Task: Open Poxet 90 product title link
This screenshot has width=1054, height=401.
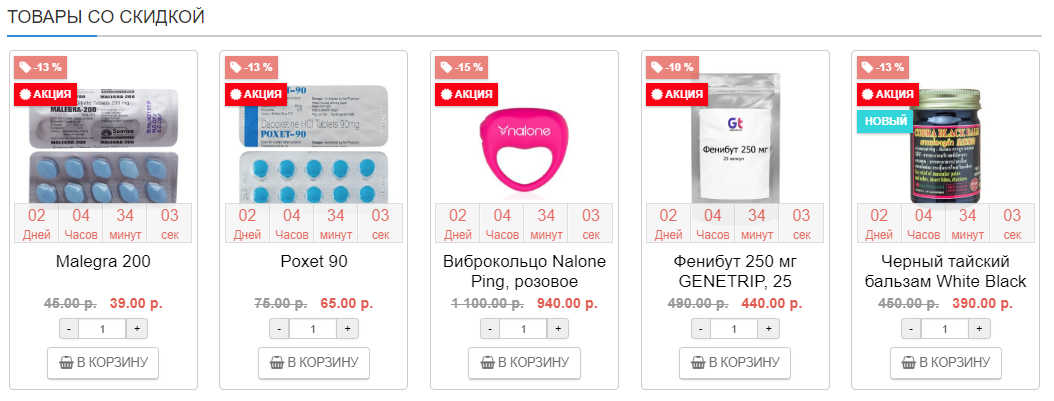Action: click(314, 262)
